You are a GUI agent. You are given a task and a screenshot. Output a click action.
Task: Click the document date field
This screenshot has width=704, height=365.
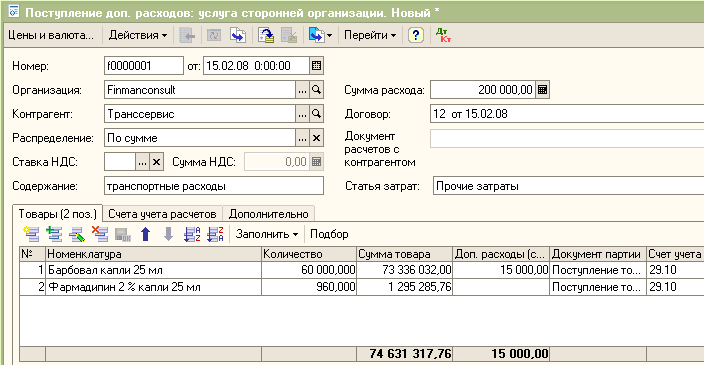click(256, 66)
